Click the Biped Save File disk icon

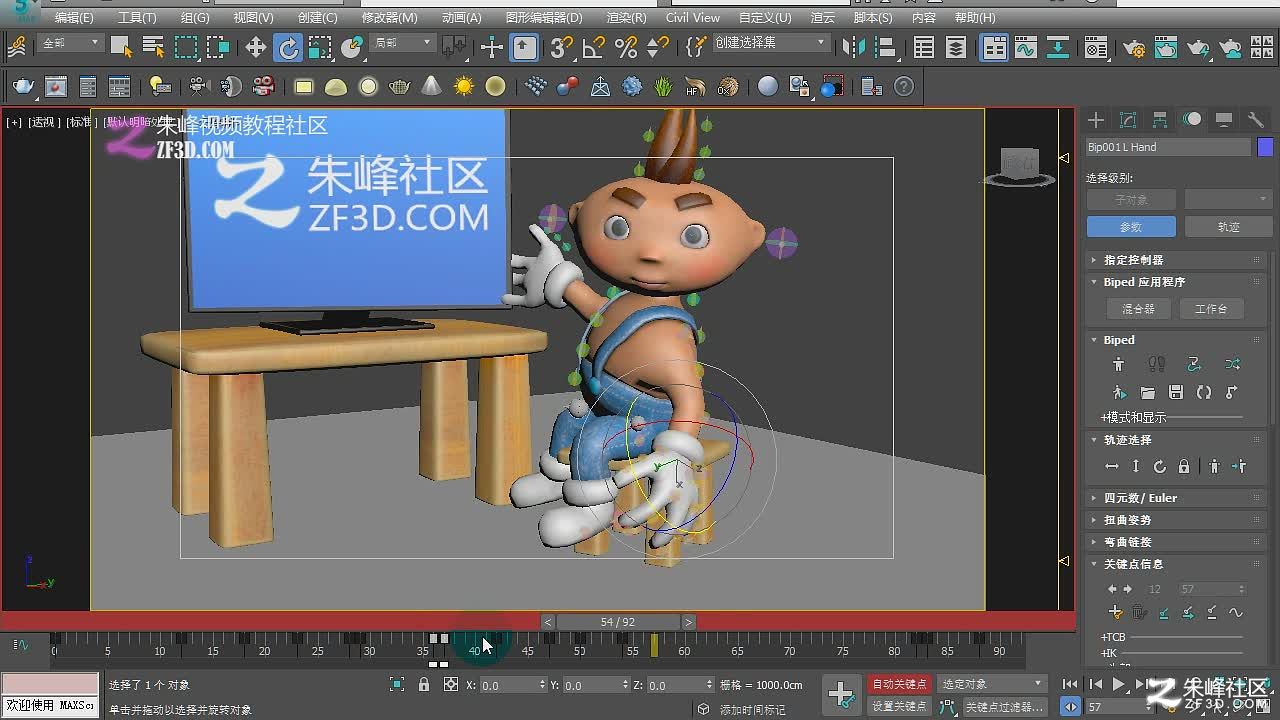1176,392
